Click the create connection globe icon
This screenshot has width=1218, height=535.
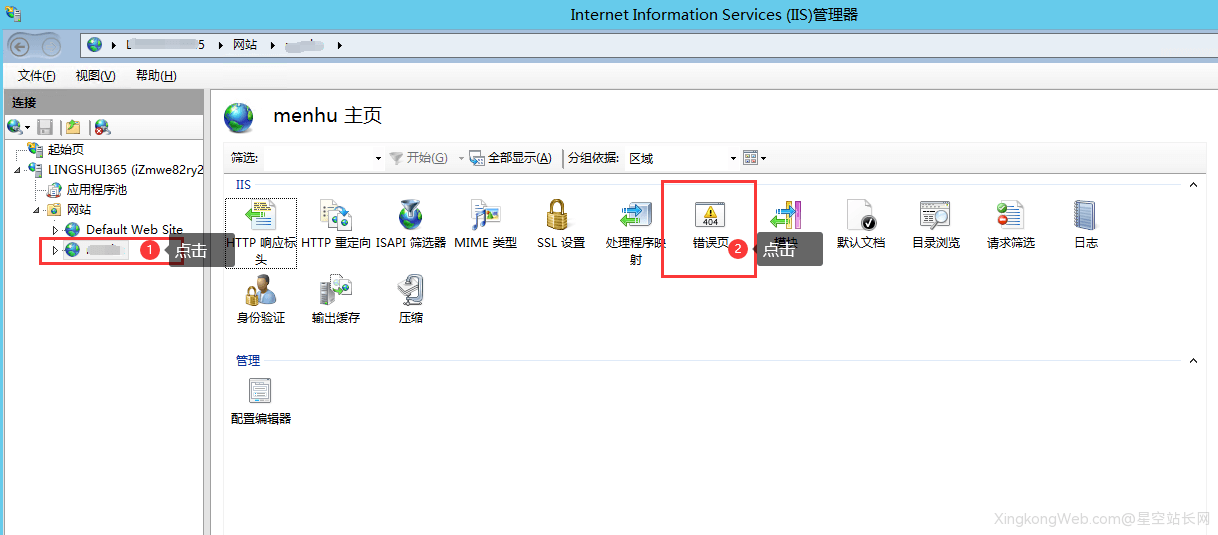[x=14, y=127]
